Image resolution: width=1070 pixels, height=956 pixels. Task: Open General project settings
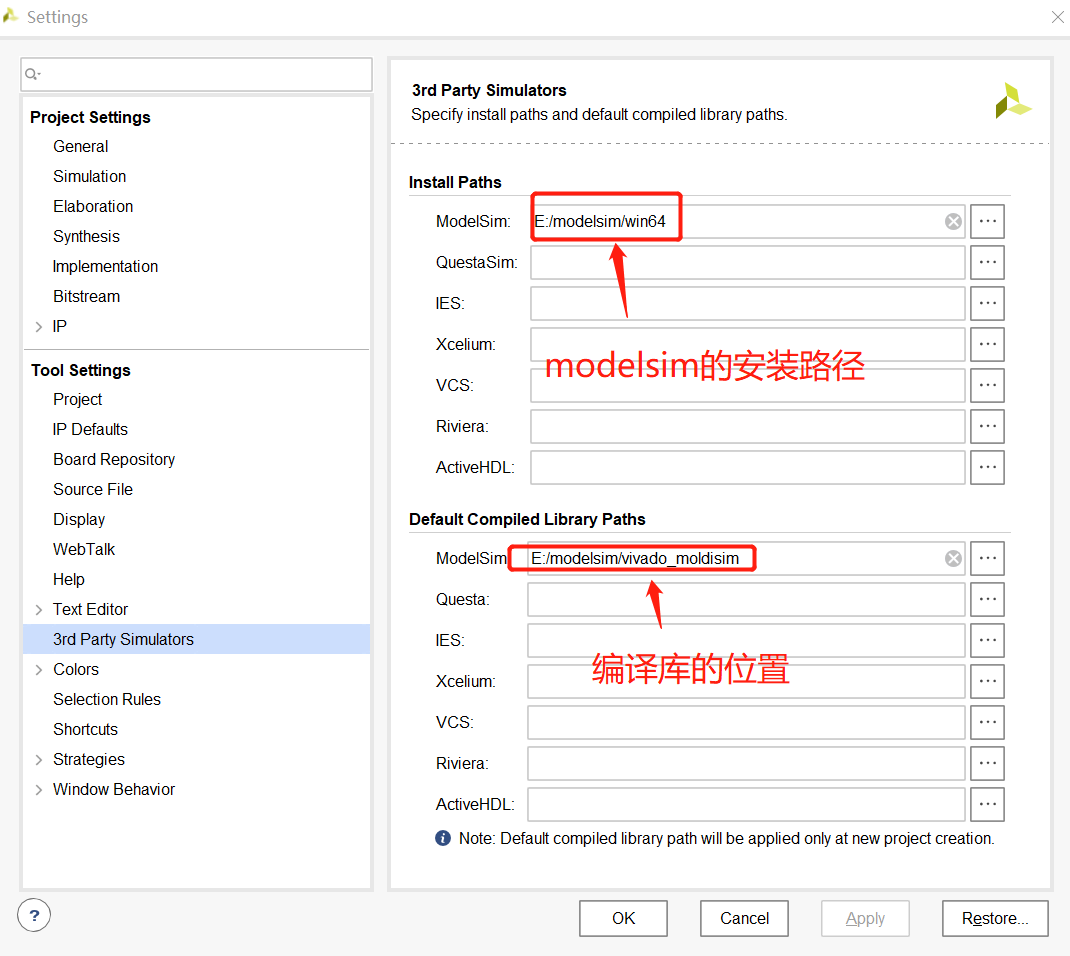81,147
